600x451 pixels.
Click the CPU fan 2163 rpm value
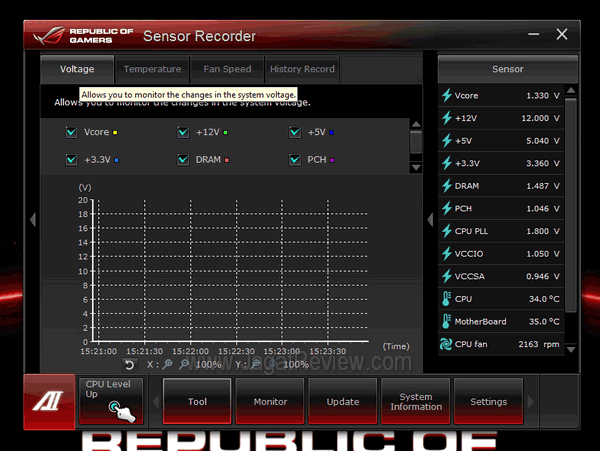(x=538, y=344)
